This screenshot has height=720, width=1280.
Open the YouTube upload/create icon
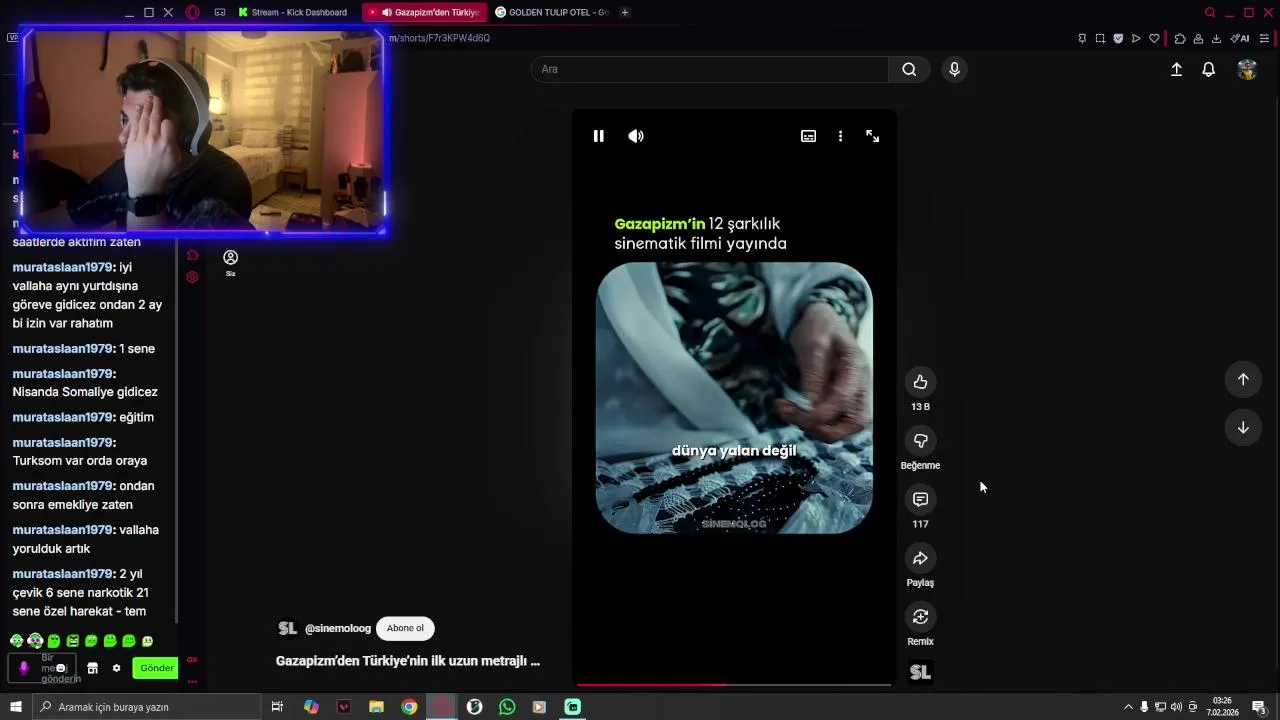(x=1176, y=69)
